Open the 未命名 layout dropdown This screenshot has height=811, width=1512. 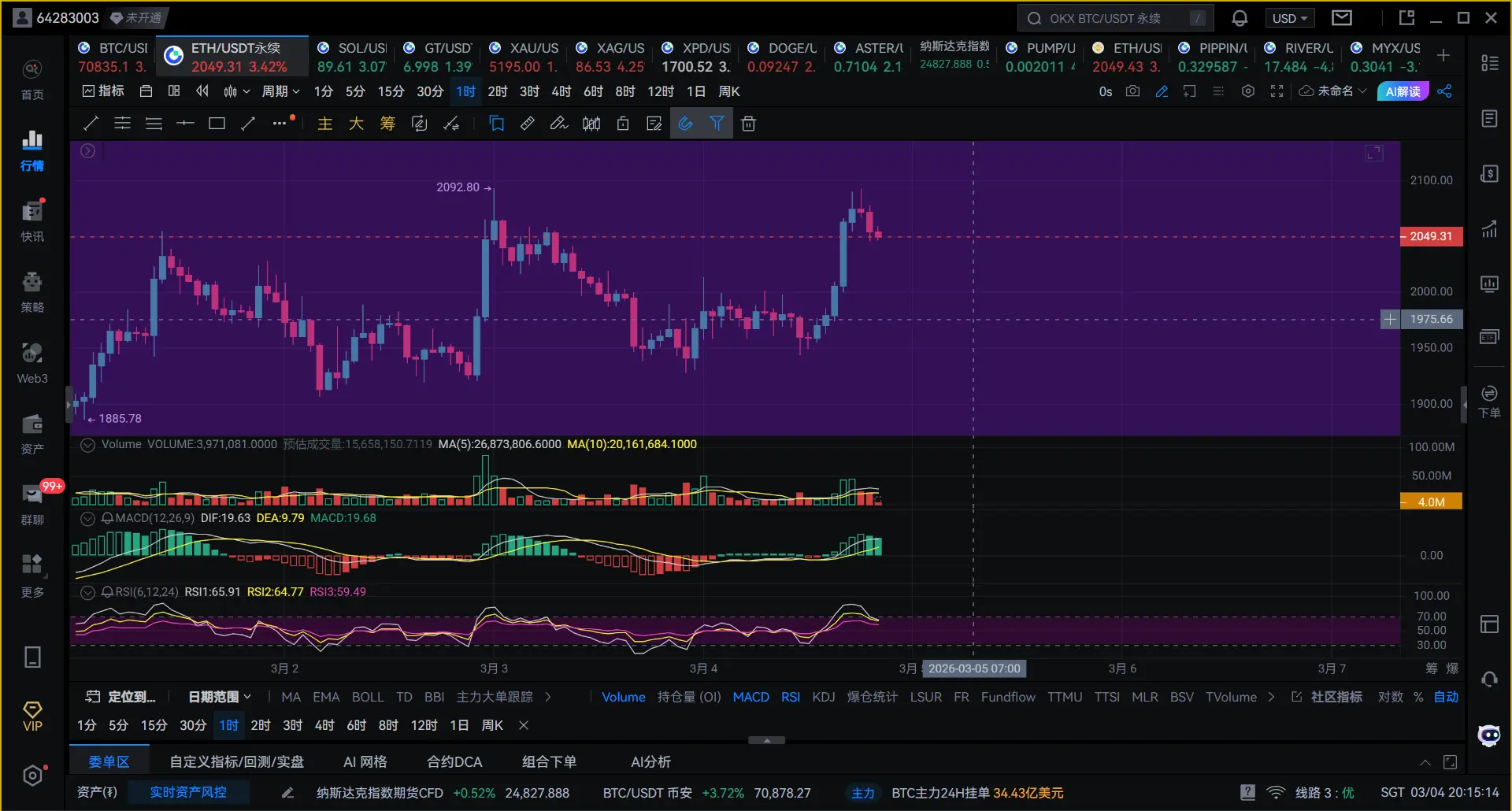[x=1333, y=91]
